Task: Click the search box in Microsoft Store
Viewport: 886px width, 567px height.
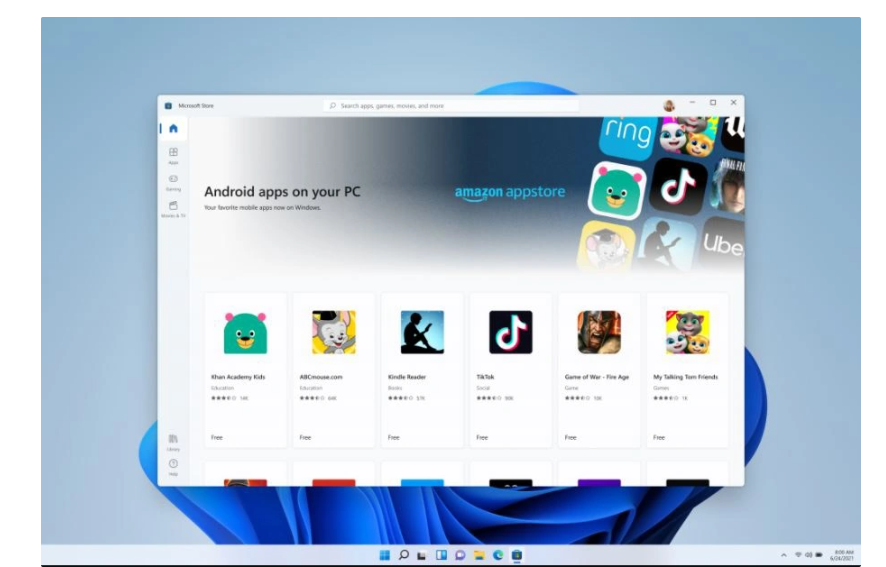Action: 451,106
